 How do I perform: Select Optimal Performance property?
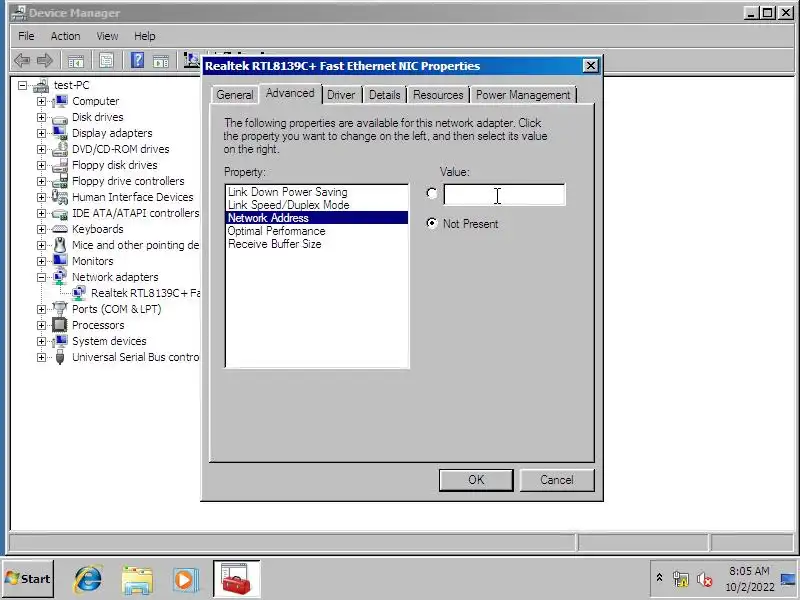[x=316, y=231]
